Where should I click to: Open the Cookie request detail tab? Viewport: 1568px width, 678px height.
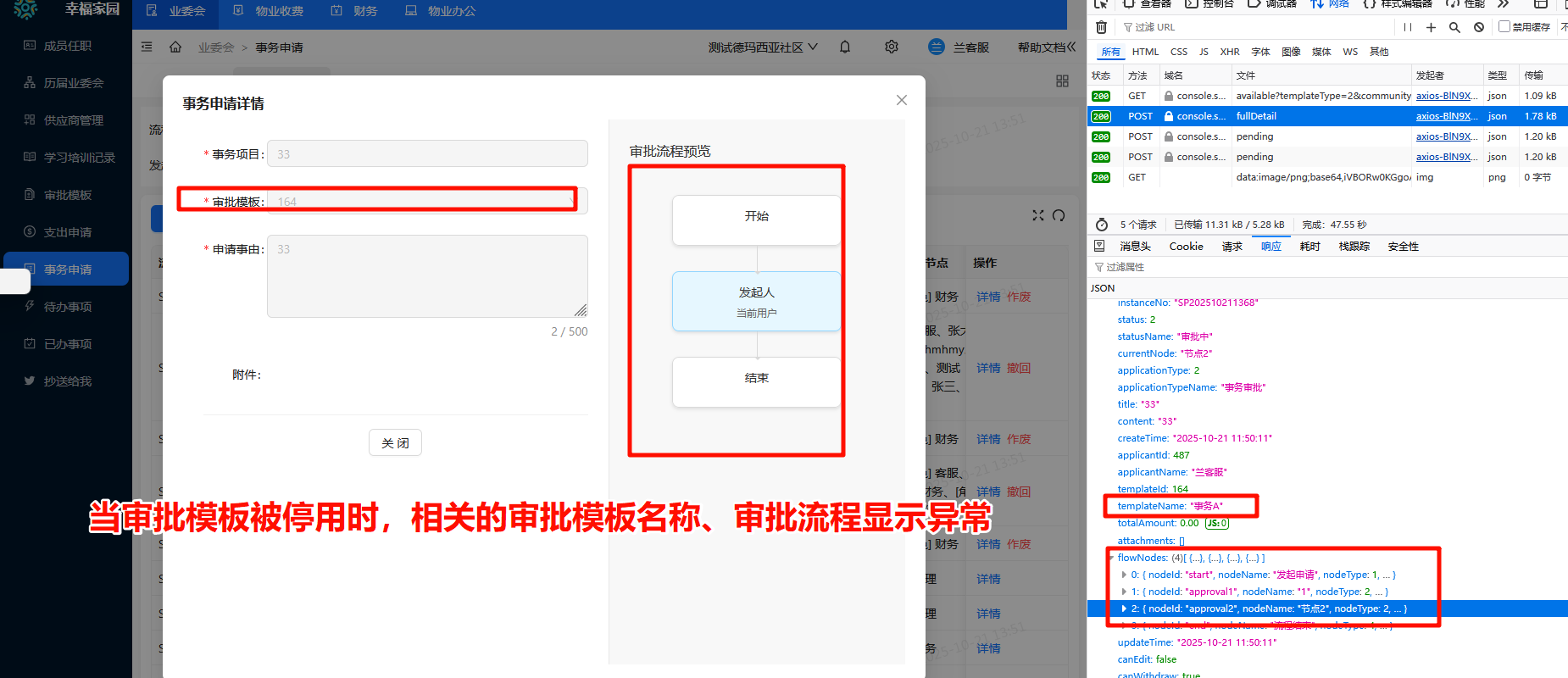click(1186, 247)
